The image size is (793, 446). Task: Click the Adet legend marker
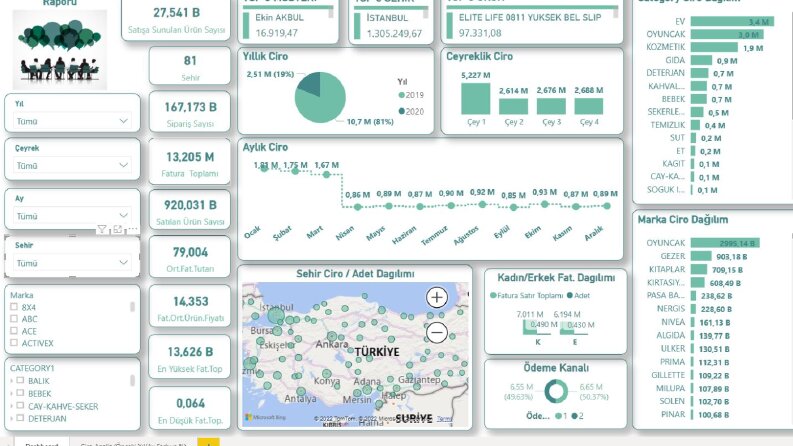[x=570, y=295]
